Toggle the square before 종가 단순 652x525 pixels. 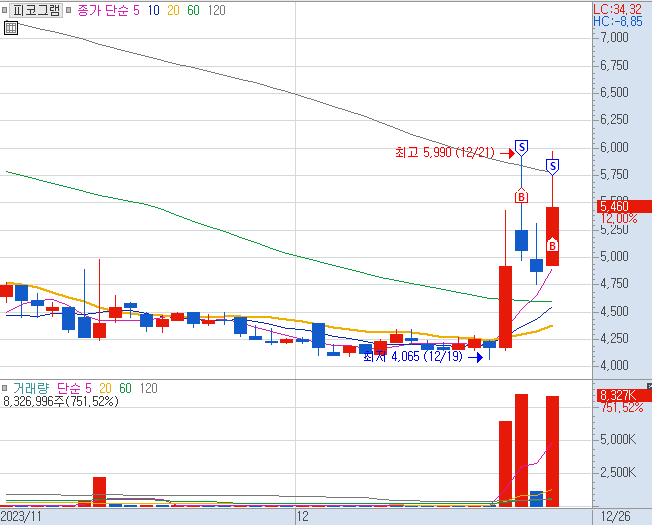pos(69,10)
